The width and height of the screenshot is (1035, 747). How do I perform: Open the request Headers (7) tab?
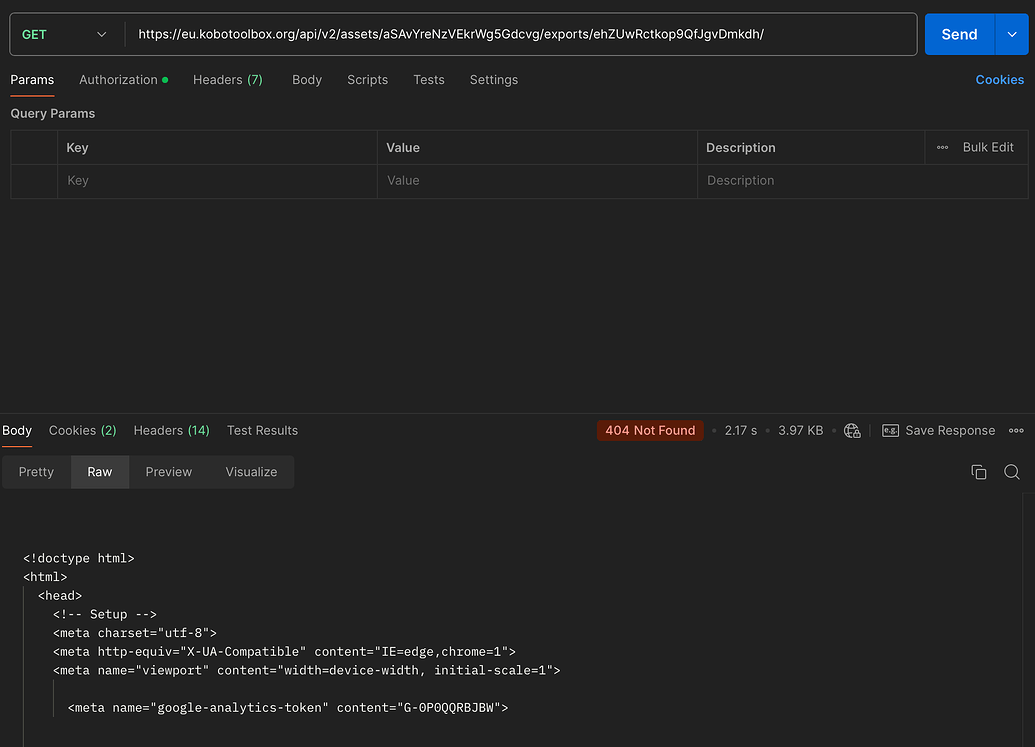tap(227, 79)
